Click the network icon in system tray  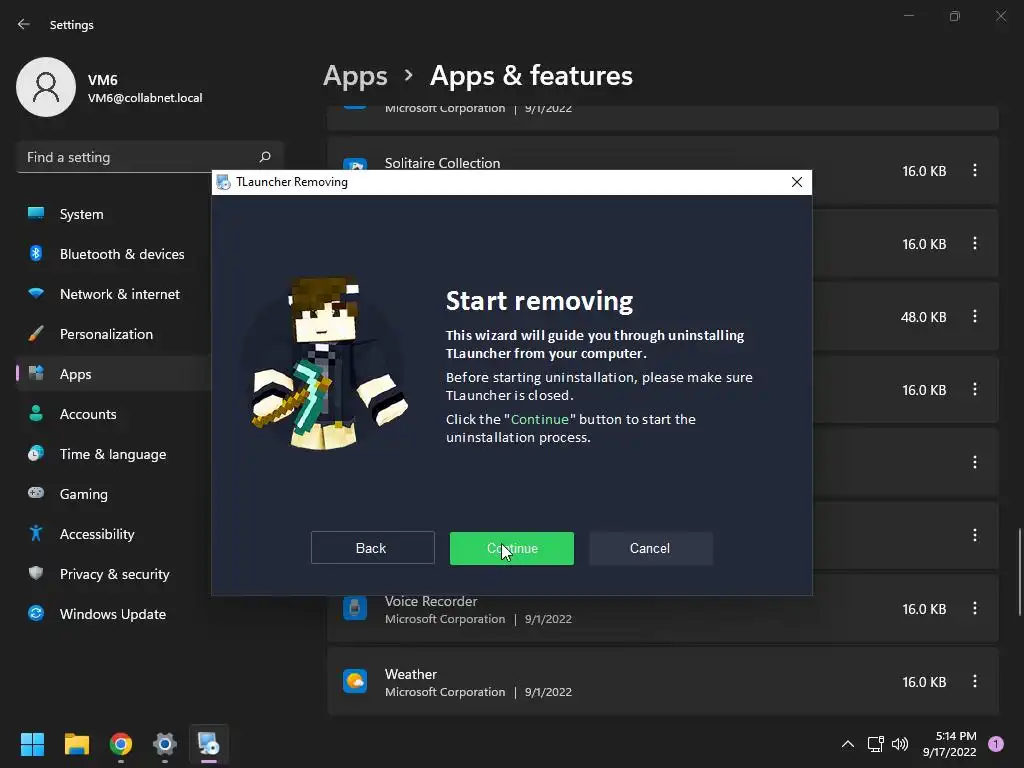click(876, 744)
